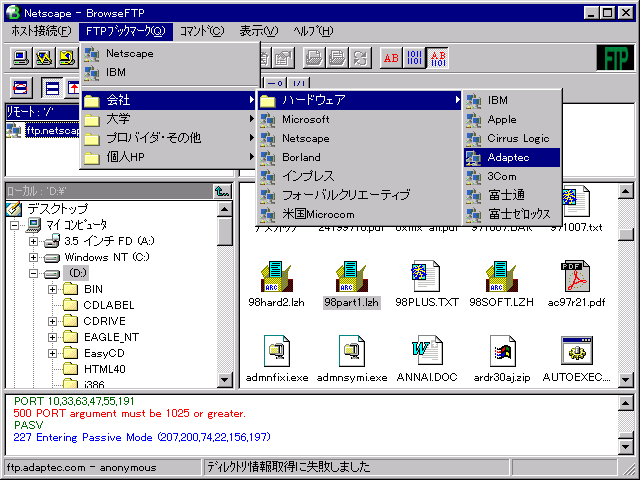Select the 98hard2.lzh archive file
Image resolution: width=640 pixels, height=480 pixels.
276,284
